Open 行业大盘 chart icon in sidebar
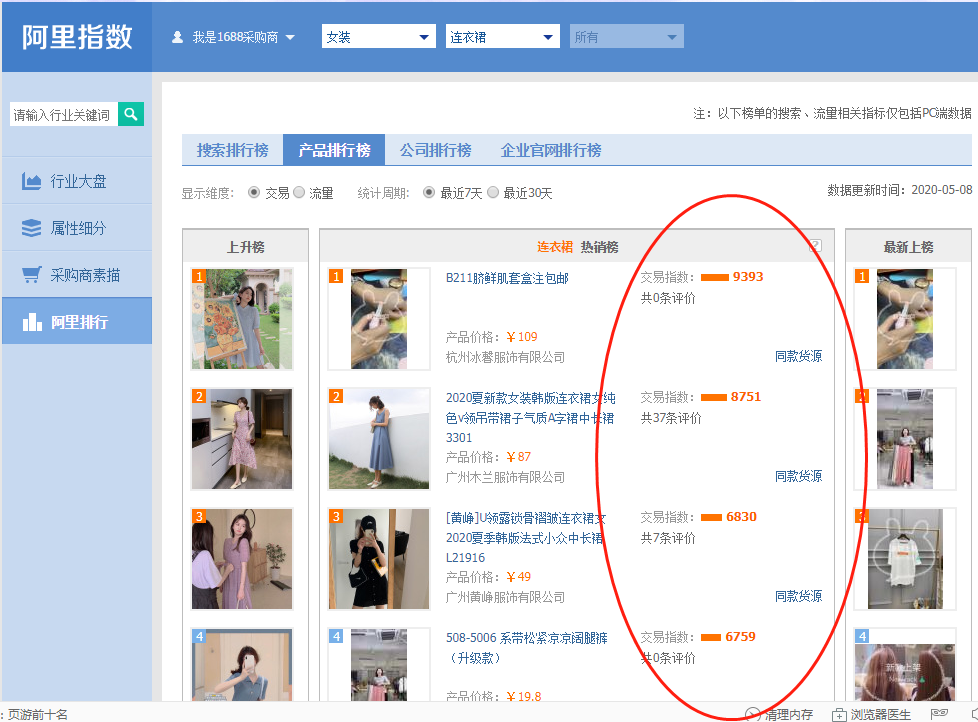Image resolution: width=978 pixels, height=722 pixels. point(31,181)
